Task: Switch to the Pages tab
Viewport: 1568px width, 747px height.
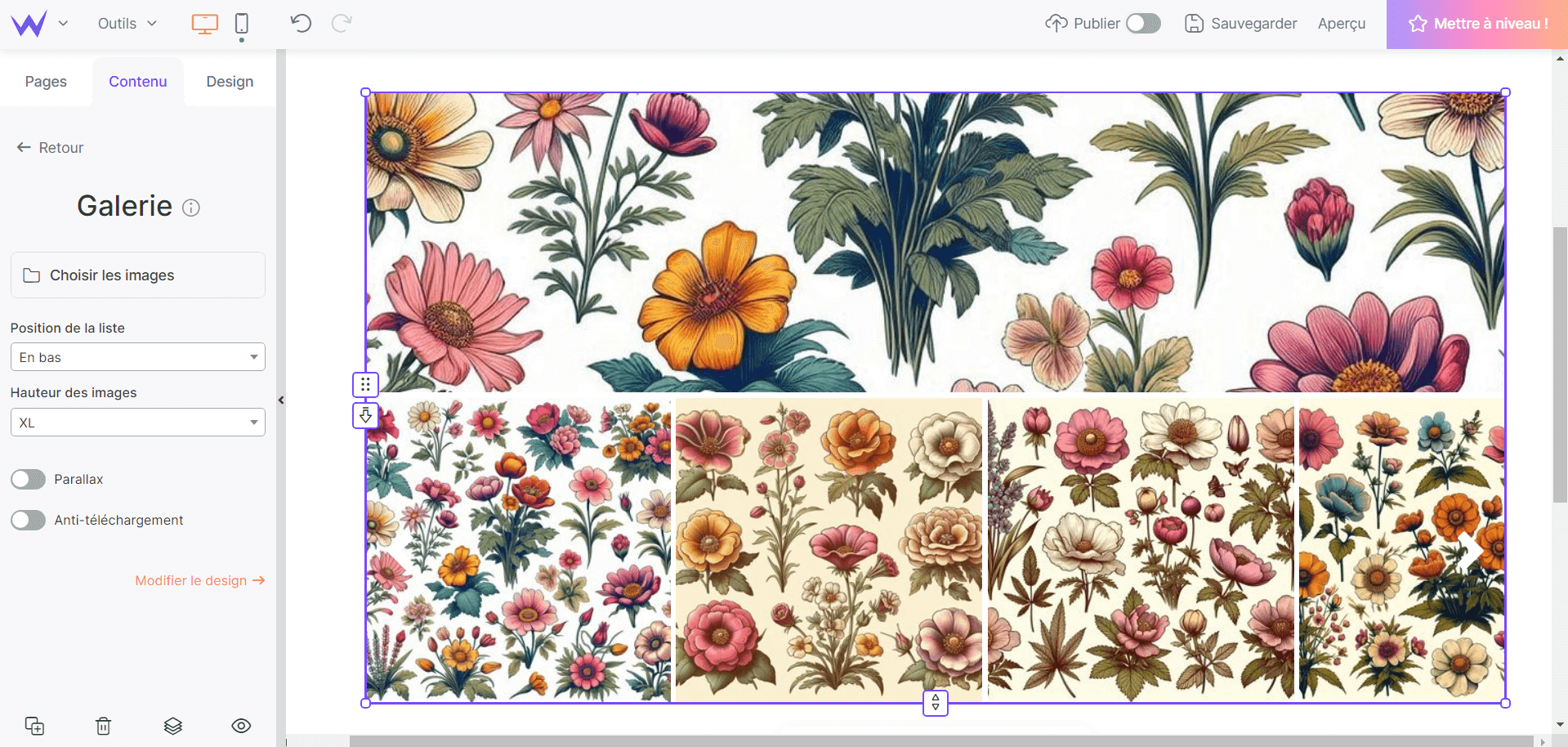Action: coord(46,82)
